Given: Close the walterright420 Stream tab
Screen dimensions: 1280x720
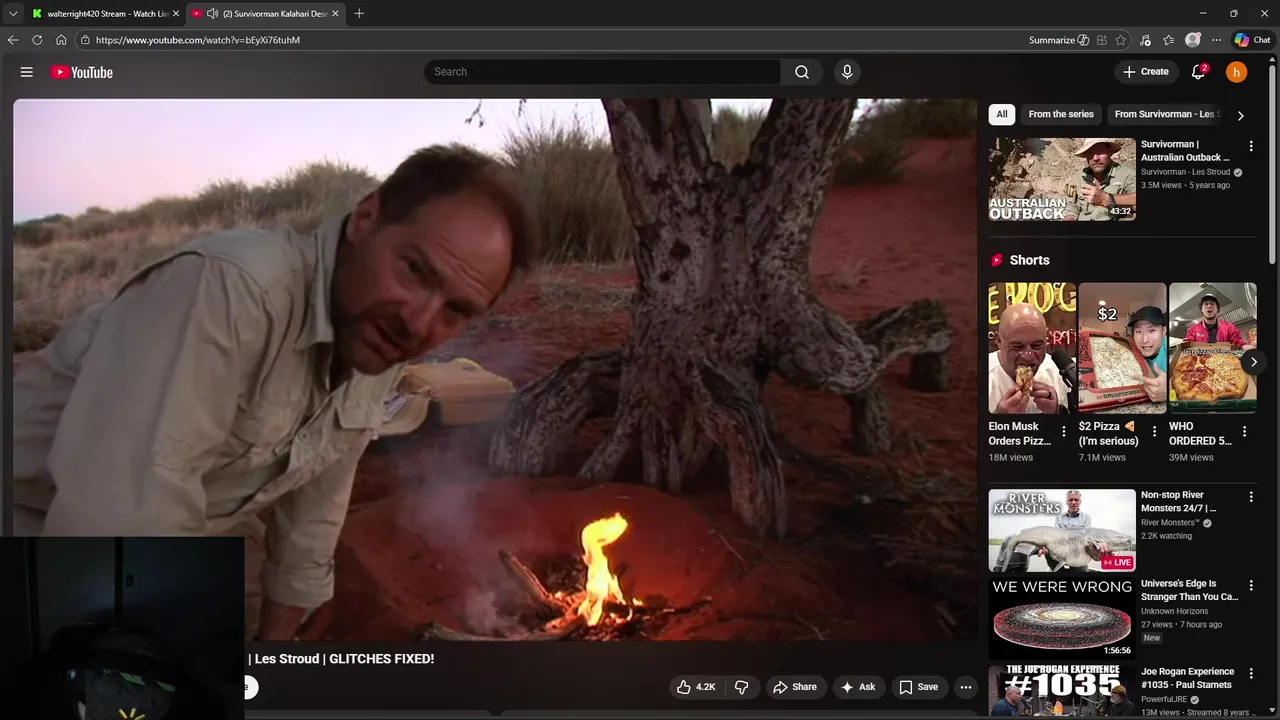Looking at the screenshot, I should (175, 13).
